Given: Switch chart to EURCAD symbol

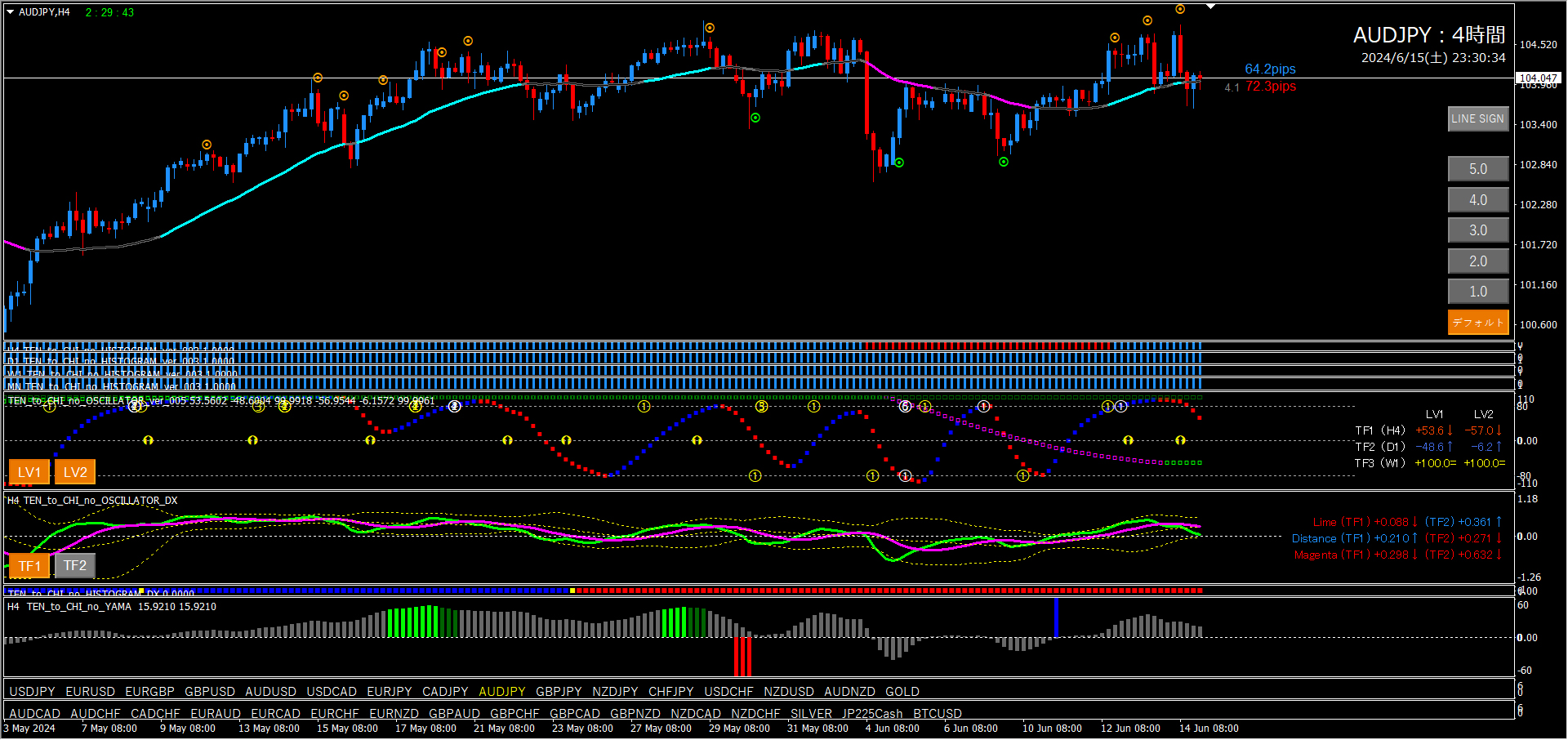Looking at the screenshot, I should coord(276,714).
